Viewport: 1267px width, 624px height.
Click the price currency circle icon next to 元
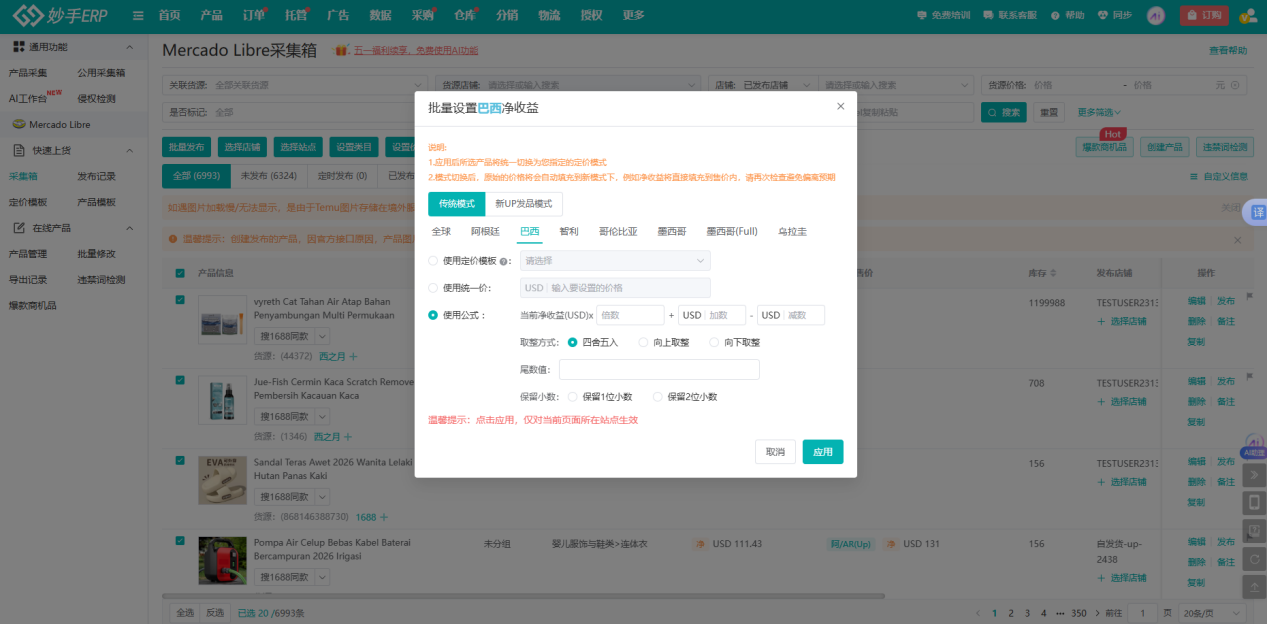pos(1236,85)
